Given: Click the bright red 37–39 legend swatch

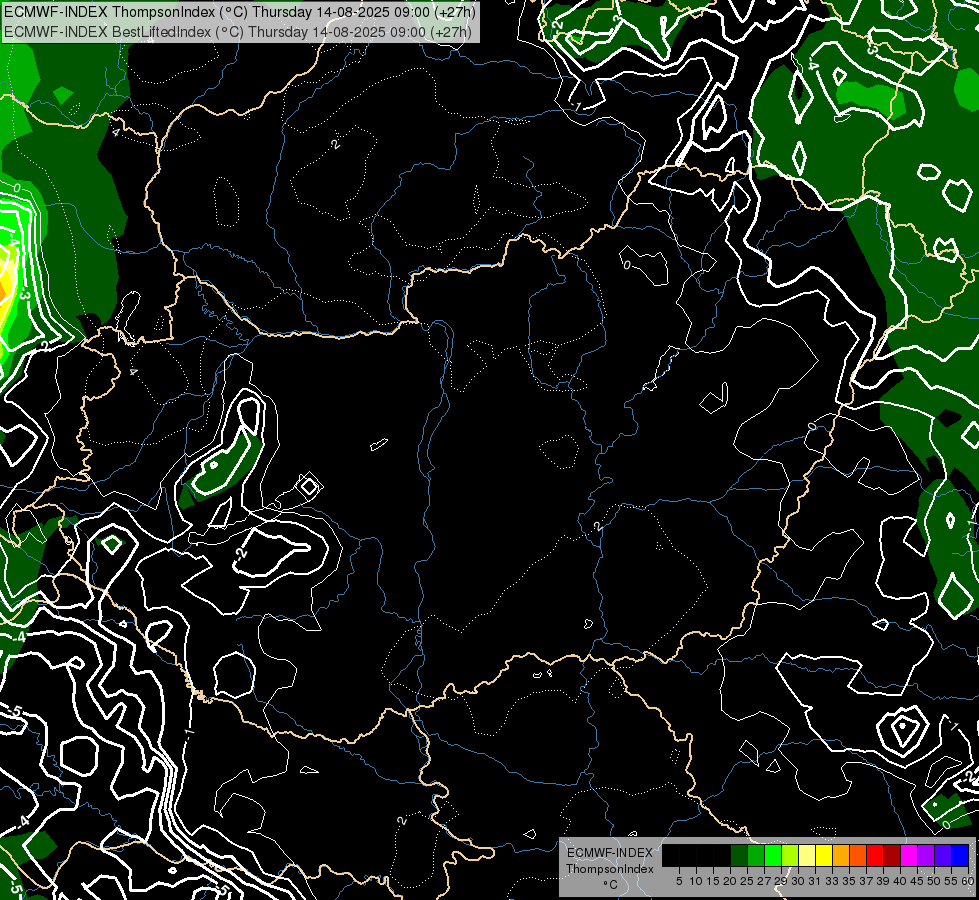Looking at the screenshot, I should (875, 856).
